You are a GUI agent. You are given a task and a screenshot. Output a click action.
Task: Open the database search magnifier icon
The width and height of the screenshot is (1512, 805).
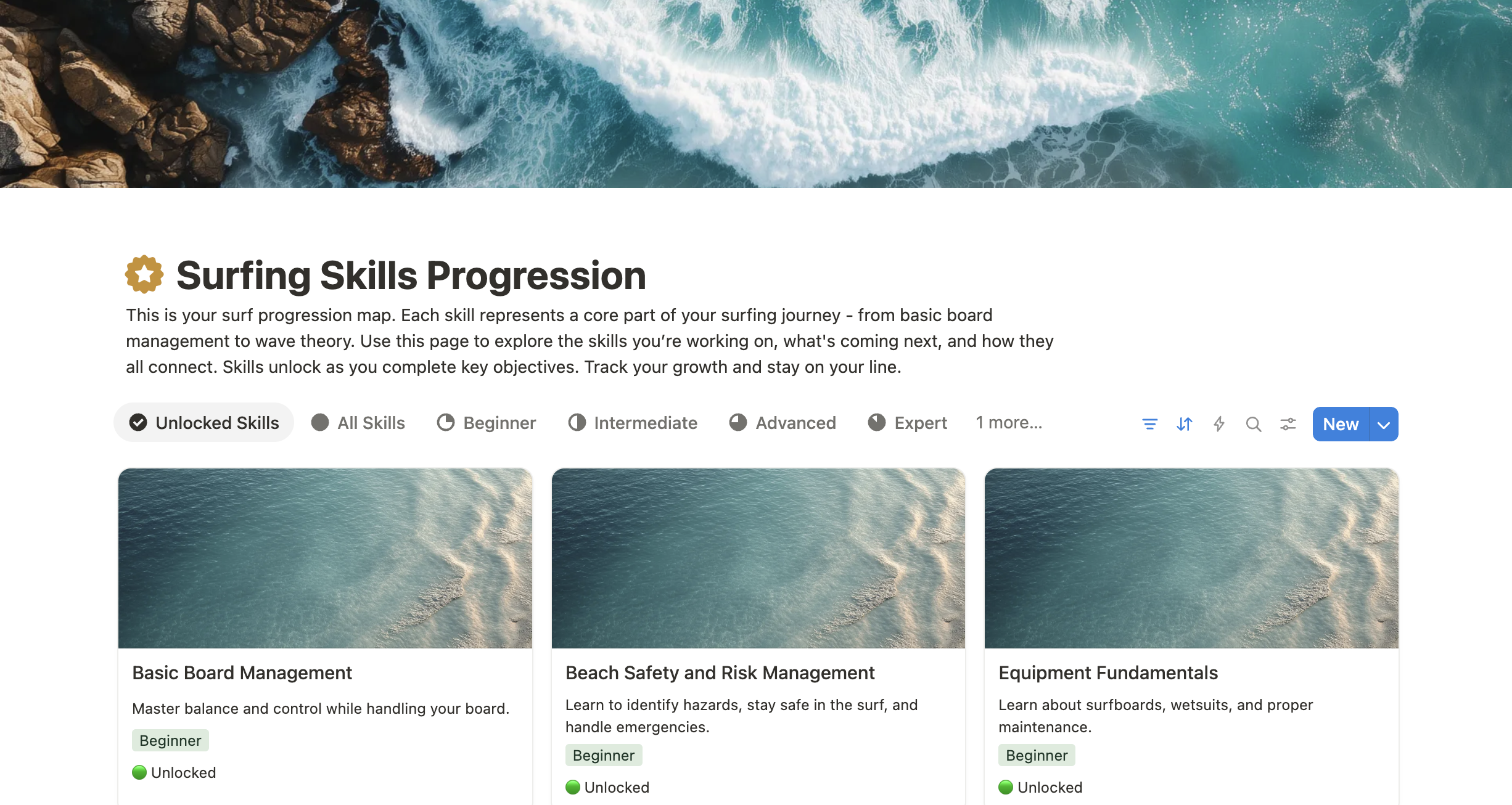[x=1253, y=424]
